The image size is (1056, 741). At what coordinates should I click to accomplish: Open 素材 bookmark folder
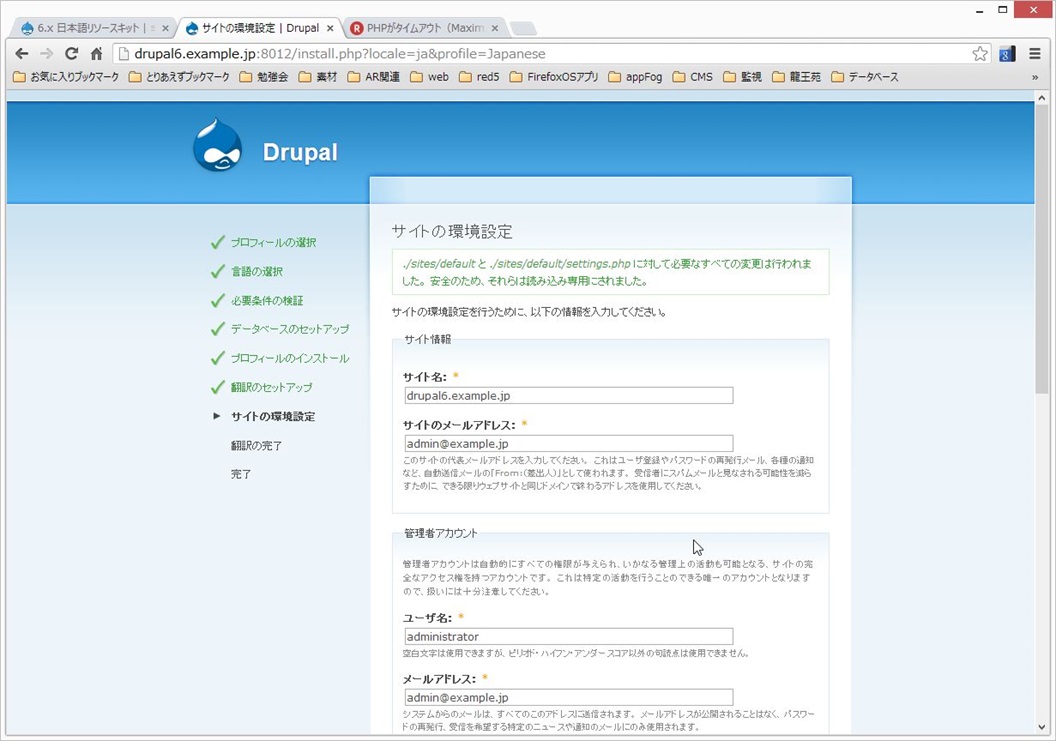[x=318, y=77]
